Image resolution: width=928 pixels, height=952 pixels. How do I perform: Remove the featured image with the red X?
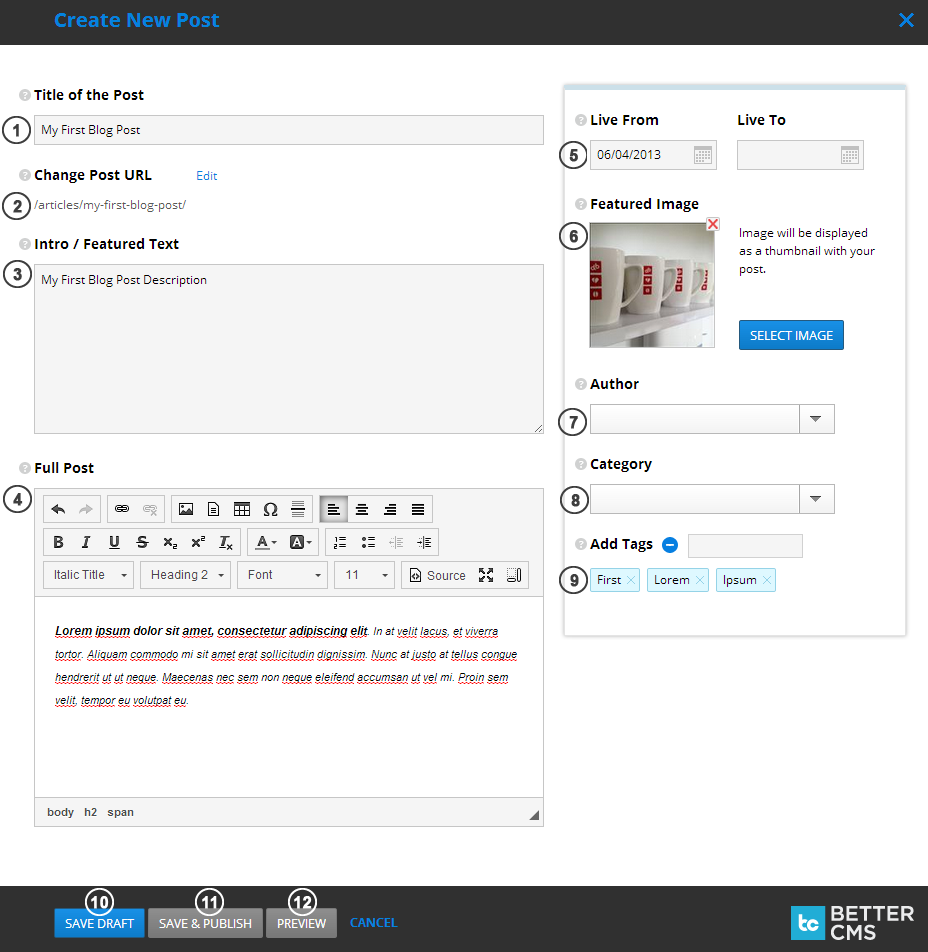tap(712, 224)
